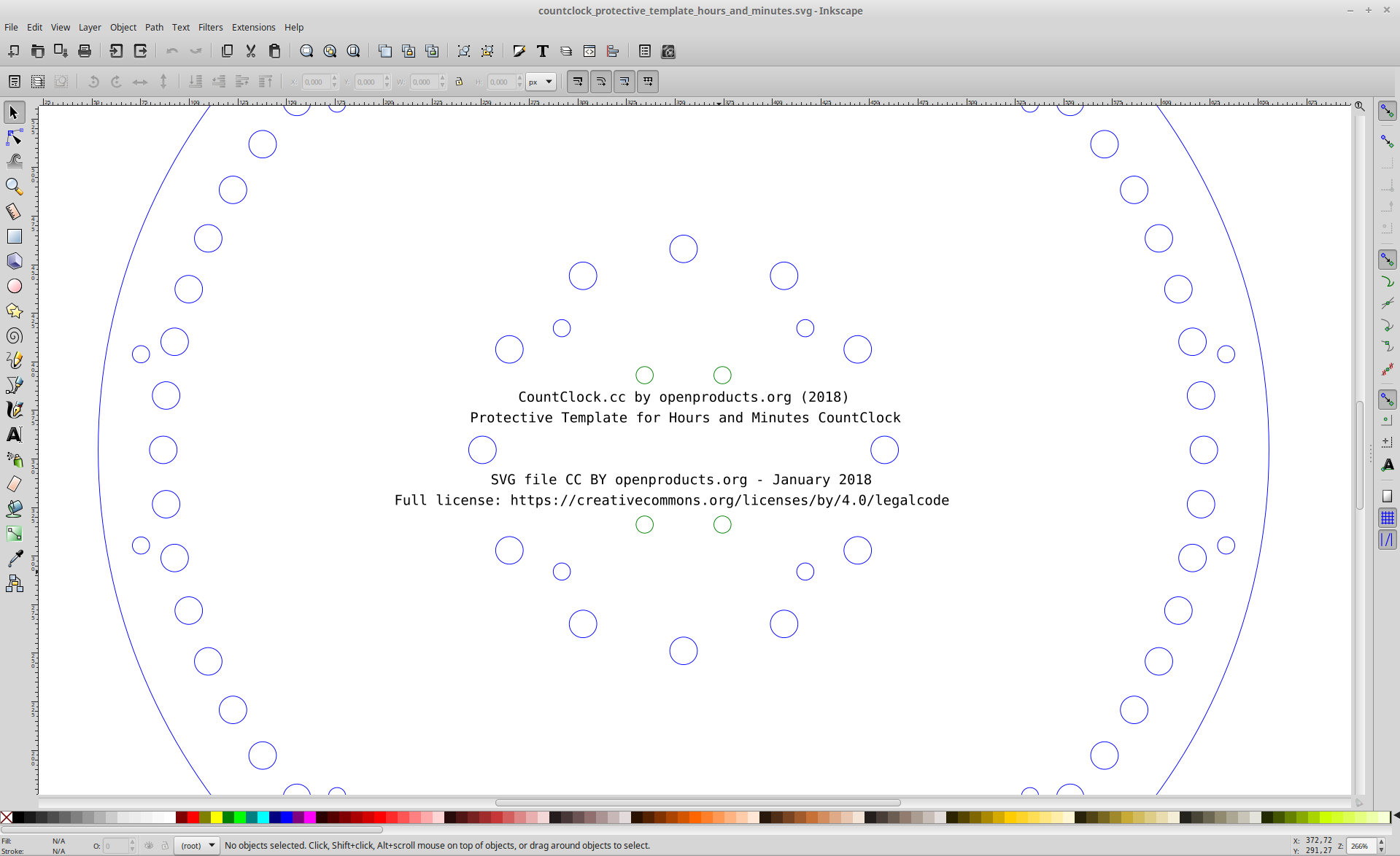Select the Paint Bucket tool

[x=14, y=509]
